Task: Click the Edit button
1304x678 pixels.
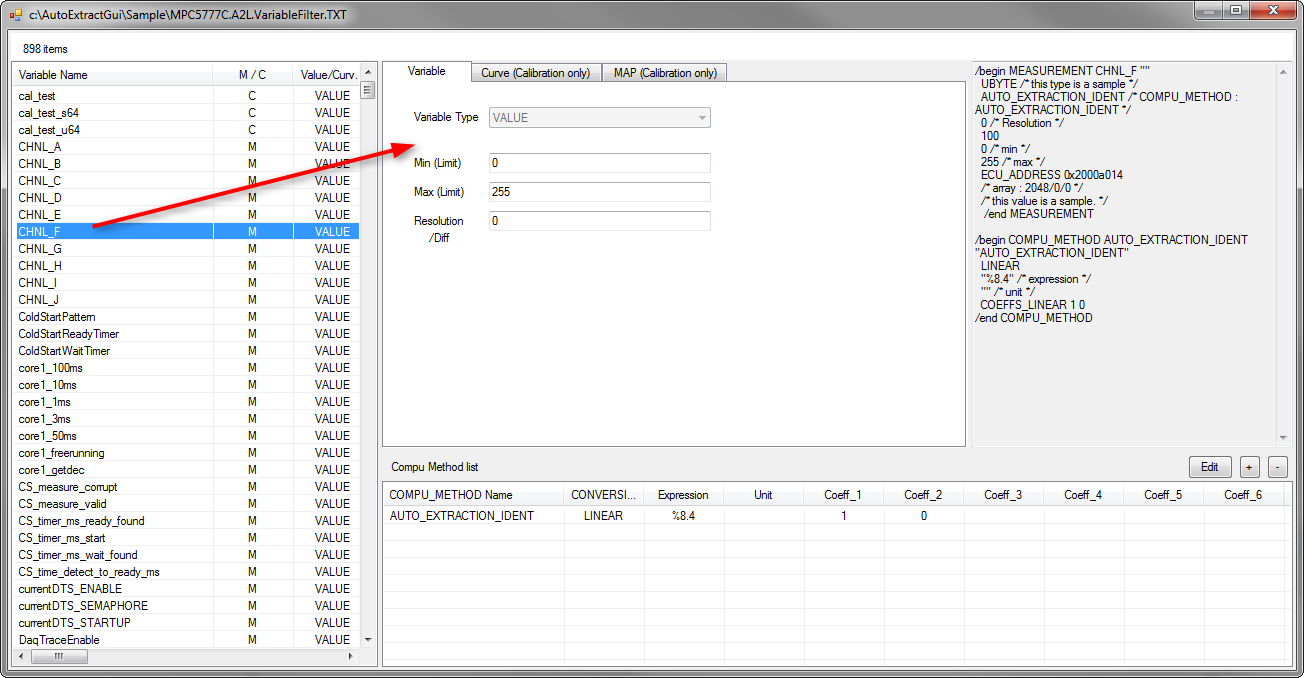Action: (x=1210, y=467)
